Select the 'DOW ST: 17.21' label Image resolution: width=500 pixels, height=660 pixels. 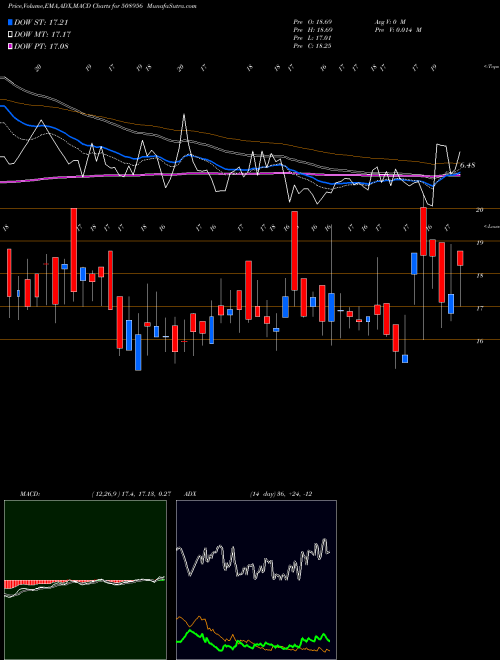tap(41, 22)
